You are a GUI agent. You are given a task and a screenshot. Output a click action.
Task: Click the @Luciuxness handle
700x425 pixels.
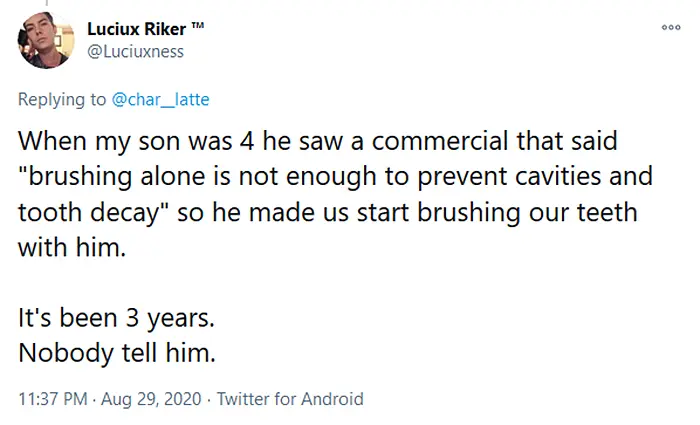point(135,51)
